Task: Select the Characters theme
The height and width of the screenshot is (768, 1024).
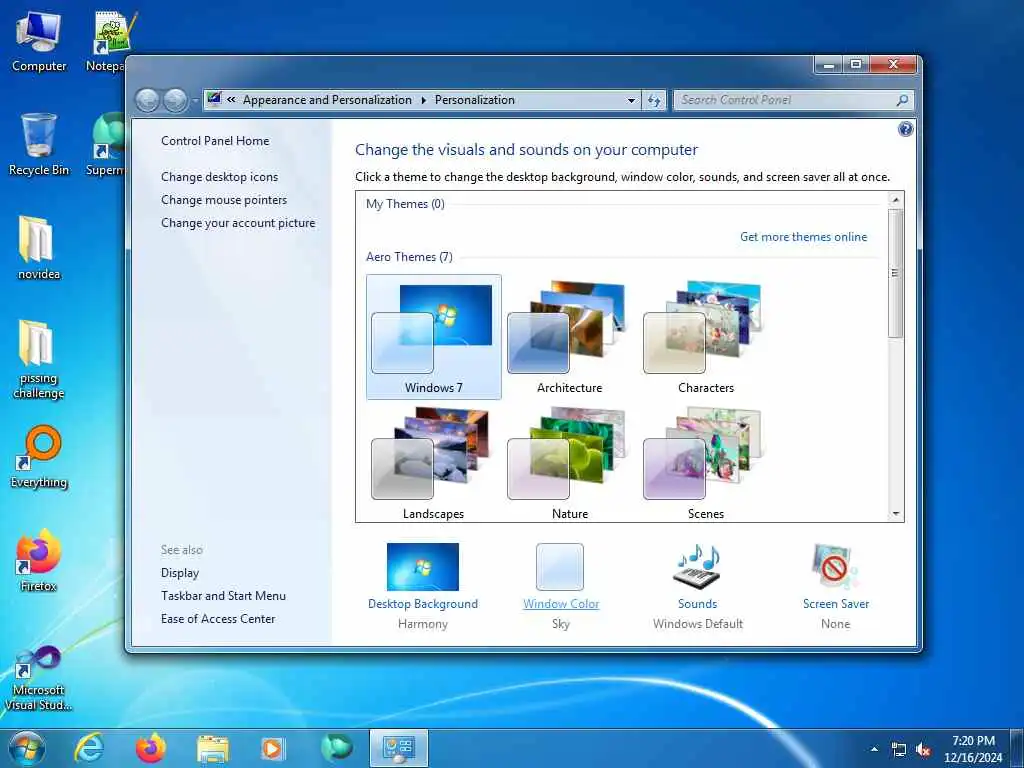Action: [x=705, y=337]
